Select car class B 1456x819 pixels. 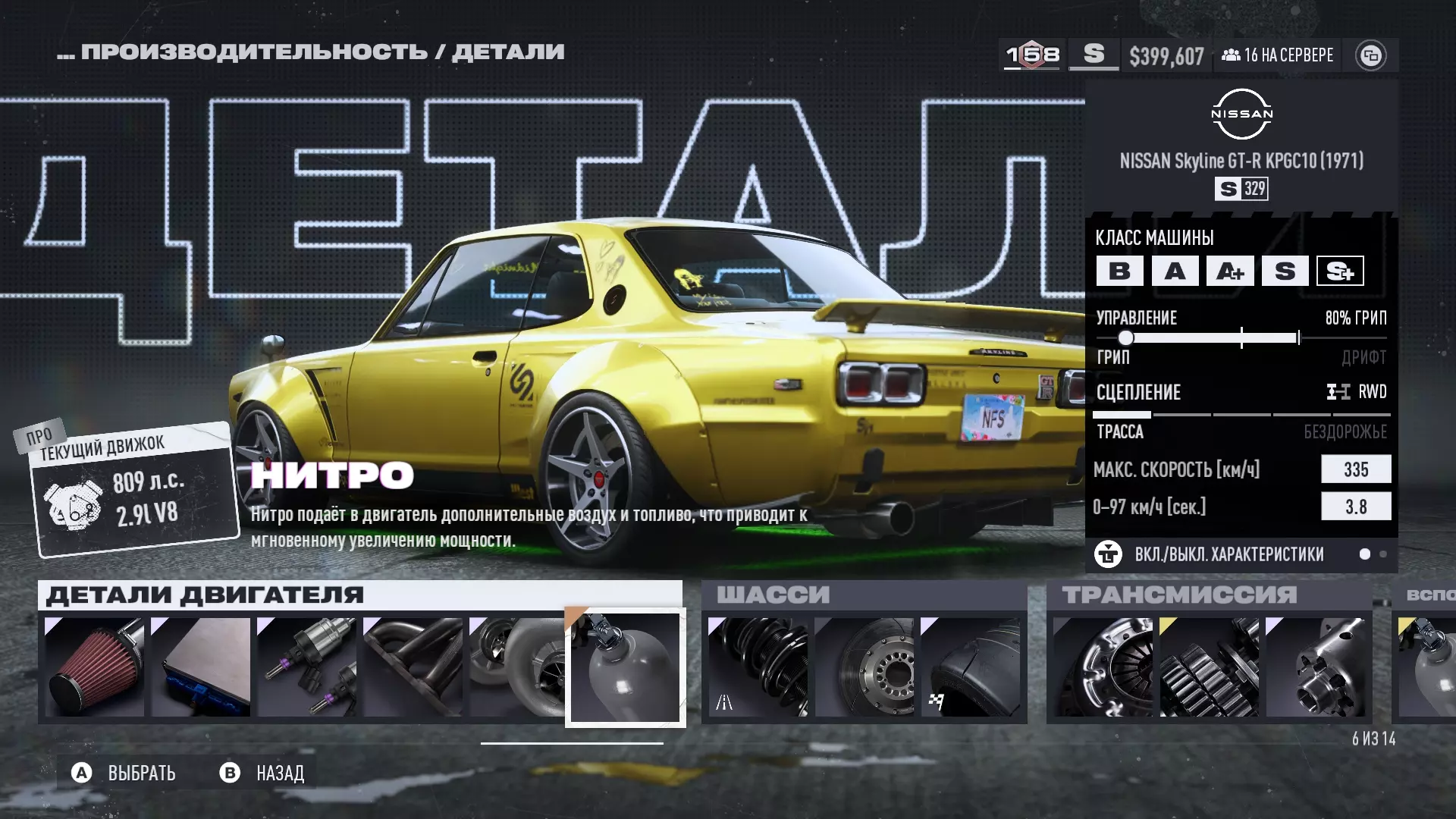coord(1119,271)
